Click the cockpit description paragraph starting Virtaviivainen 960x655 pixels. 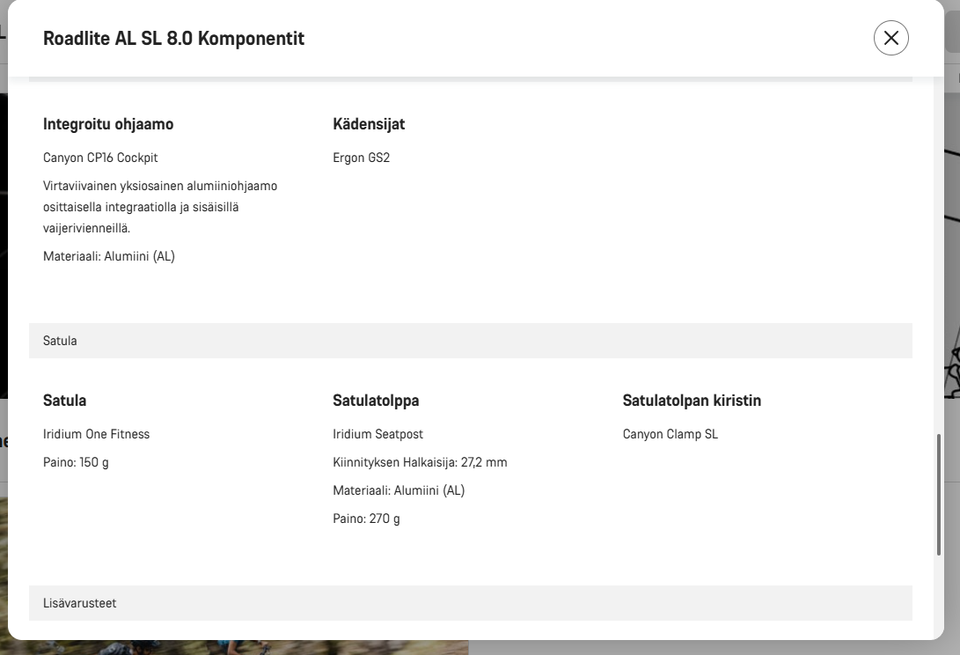pos(160,207)
